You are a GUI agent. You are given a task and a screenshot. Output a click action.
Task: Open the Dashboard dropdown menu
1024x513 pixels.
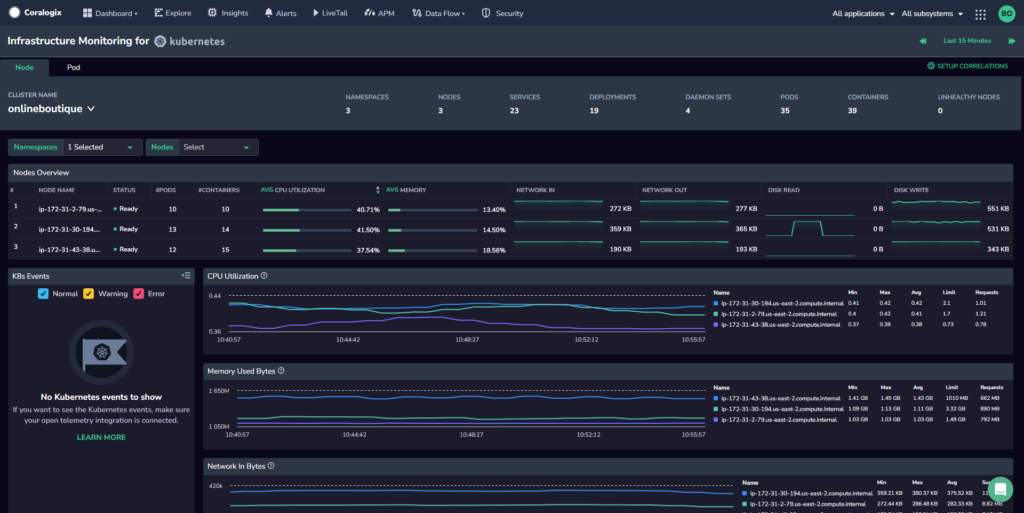point(110,13)
